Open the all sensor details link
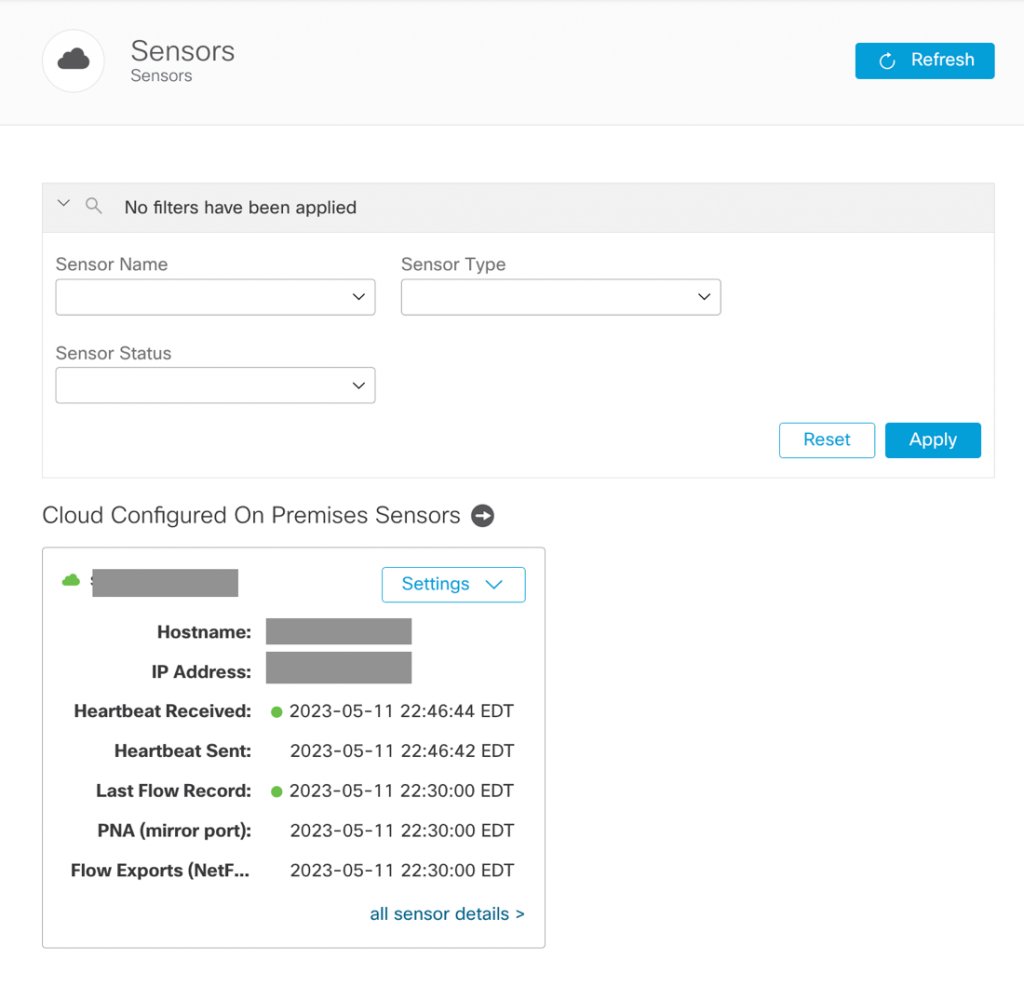1024x987 pixels. click(447, 914)
